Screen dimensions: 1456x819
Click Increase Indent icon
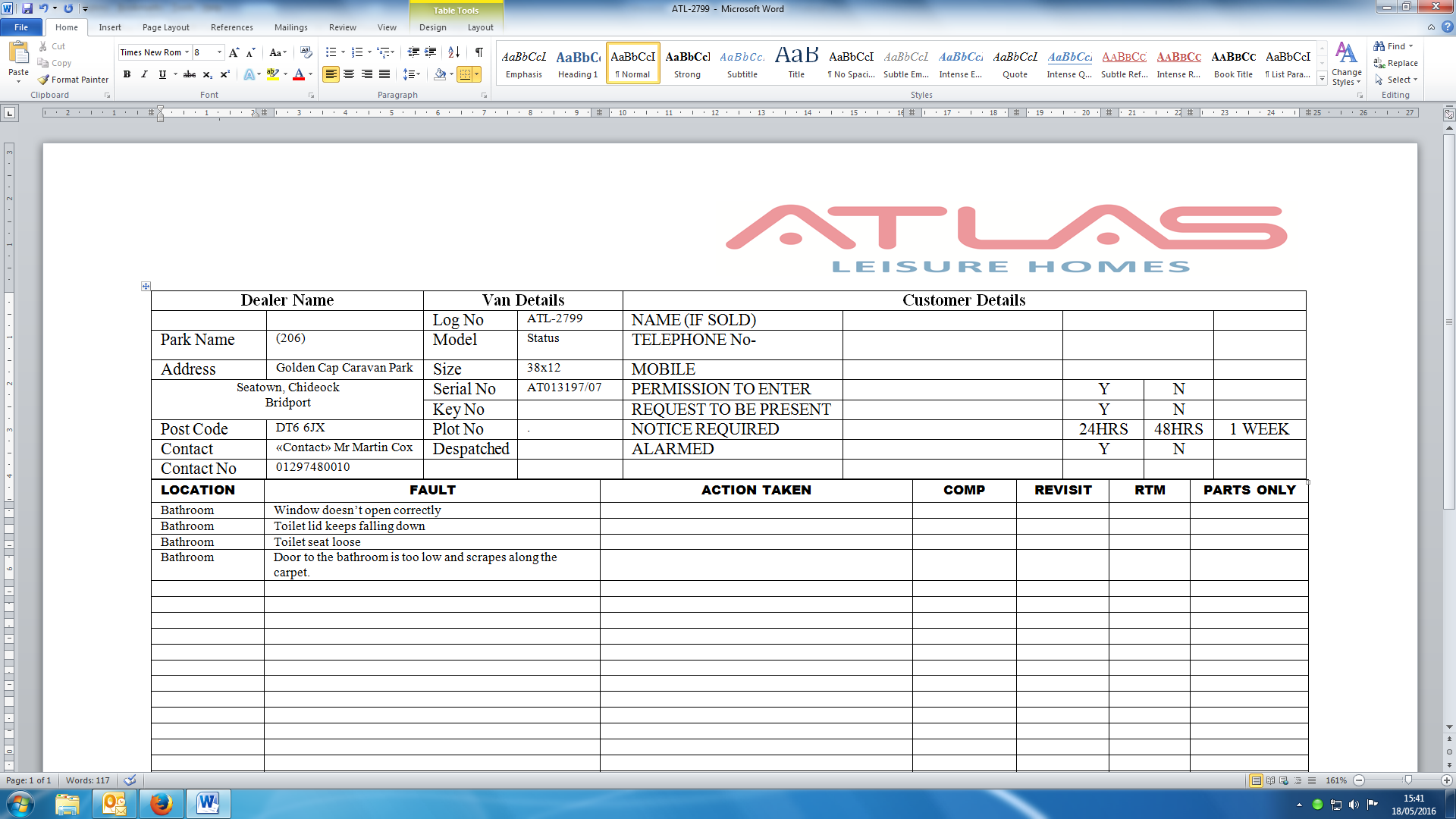coord(431,52)
